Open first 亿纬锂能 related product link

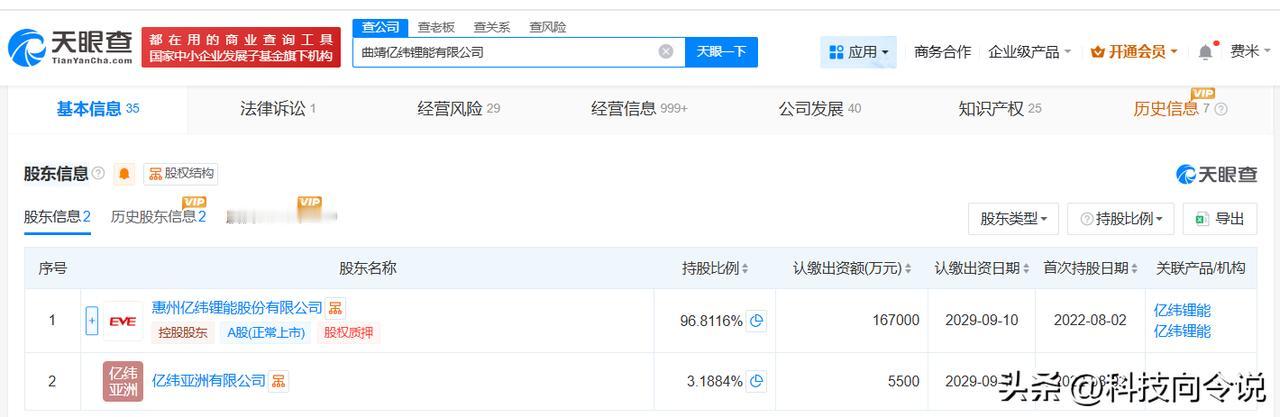(1182, 310)
